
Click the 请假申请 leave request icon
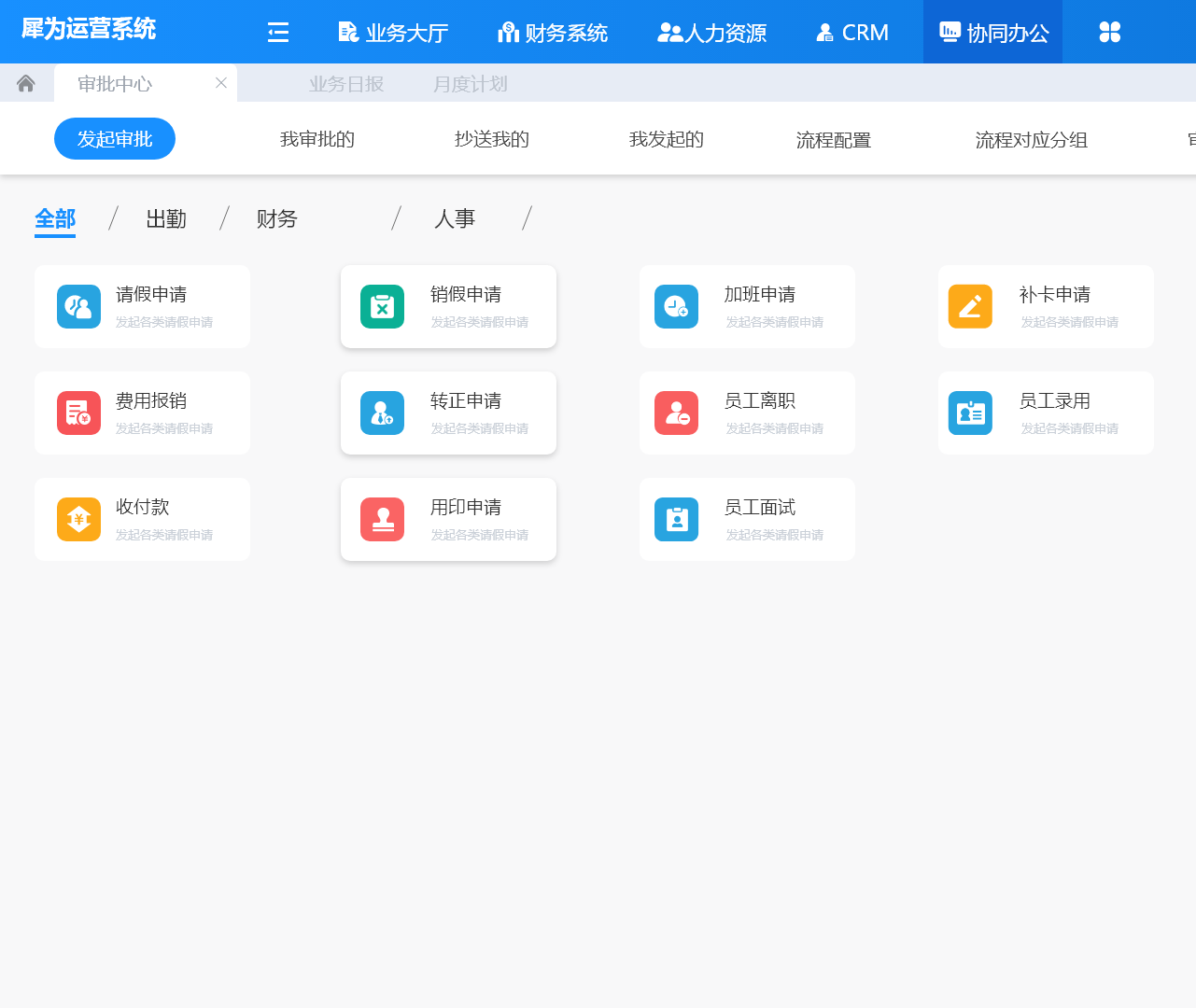click(78, 307)
